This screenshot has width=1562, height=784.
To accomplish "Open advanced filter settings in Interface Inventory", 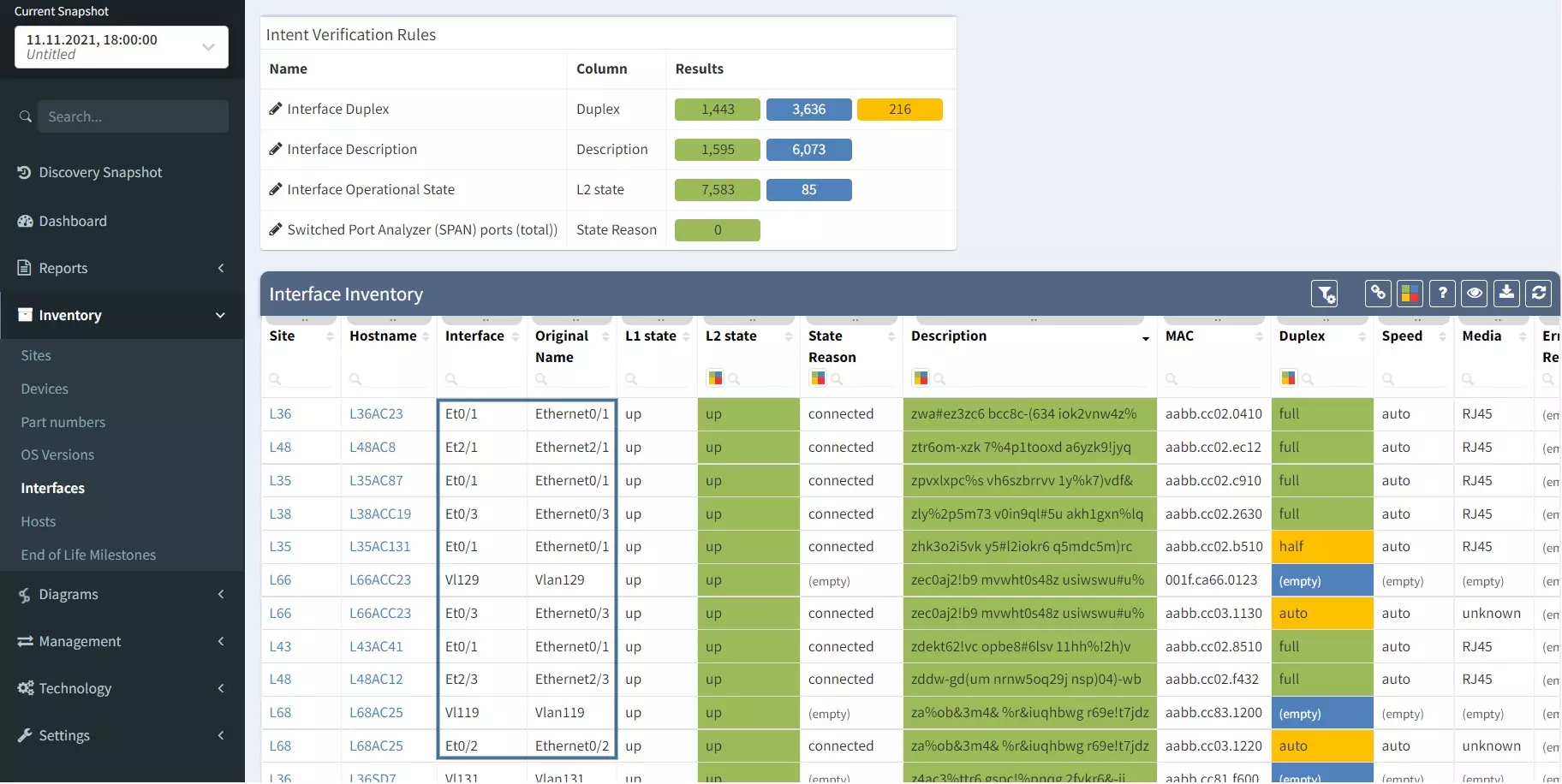I will (x=1325, y=294).
